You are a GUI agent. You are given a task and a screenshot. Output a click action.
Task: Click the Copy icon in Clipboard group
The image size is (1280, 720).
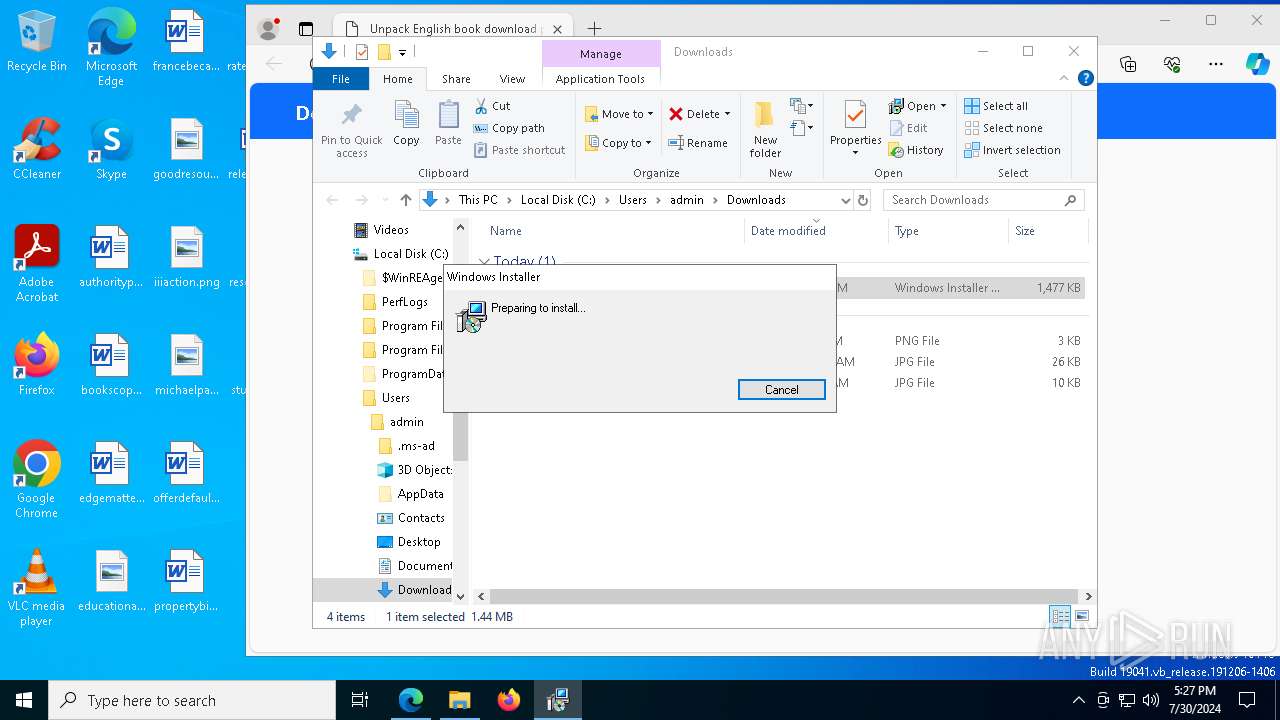(x=406, y=116)
